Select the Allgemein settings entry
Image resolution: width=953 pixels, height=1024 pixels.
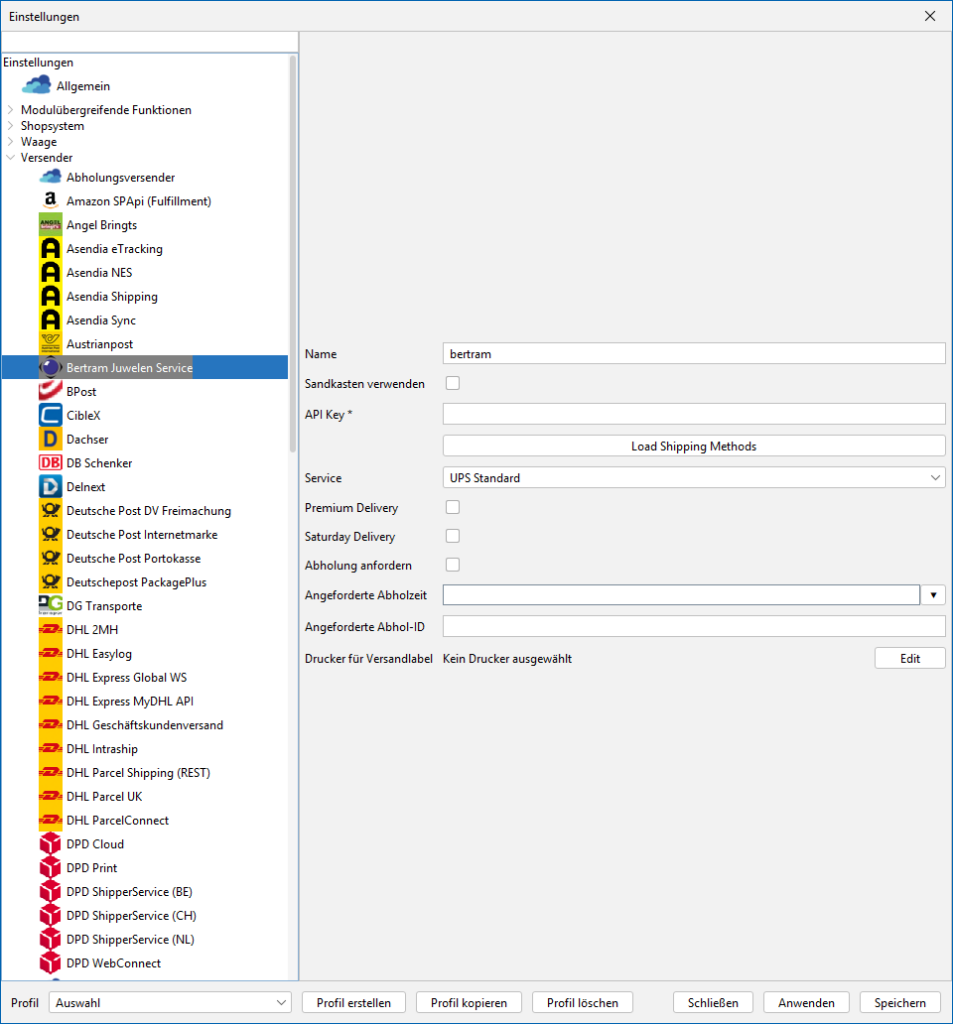[x=83, y=86]
